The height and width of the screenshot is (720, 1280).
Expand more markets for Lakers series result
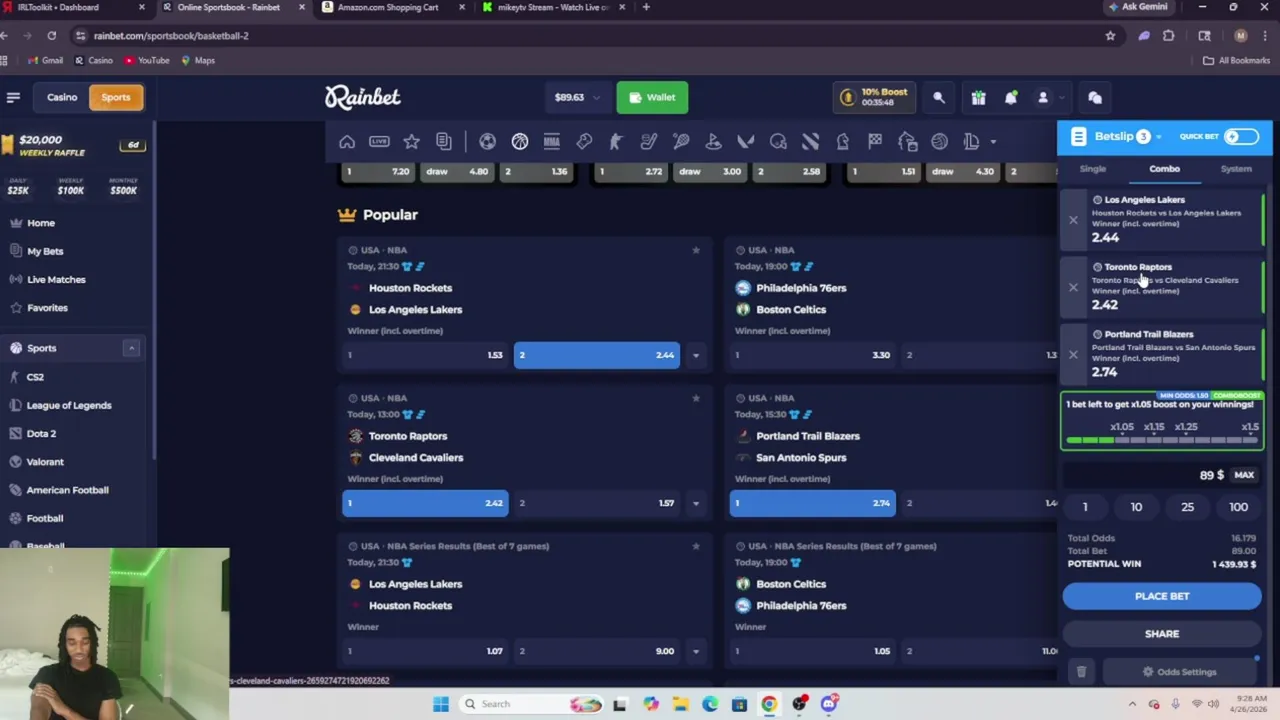696,651
